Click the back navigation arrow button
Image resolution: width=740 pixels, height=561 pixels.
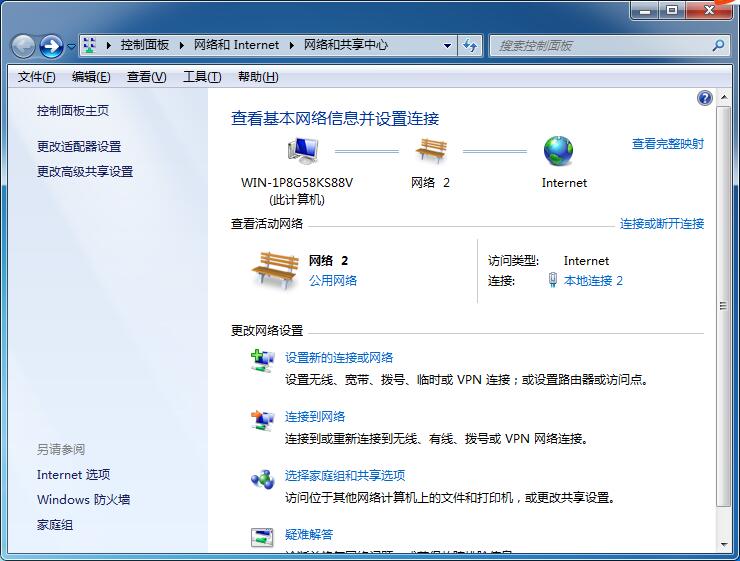coord(23,46)
